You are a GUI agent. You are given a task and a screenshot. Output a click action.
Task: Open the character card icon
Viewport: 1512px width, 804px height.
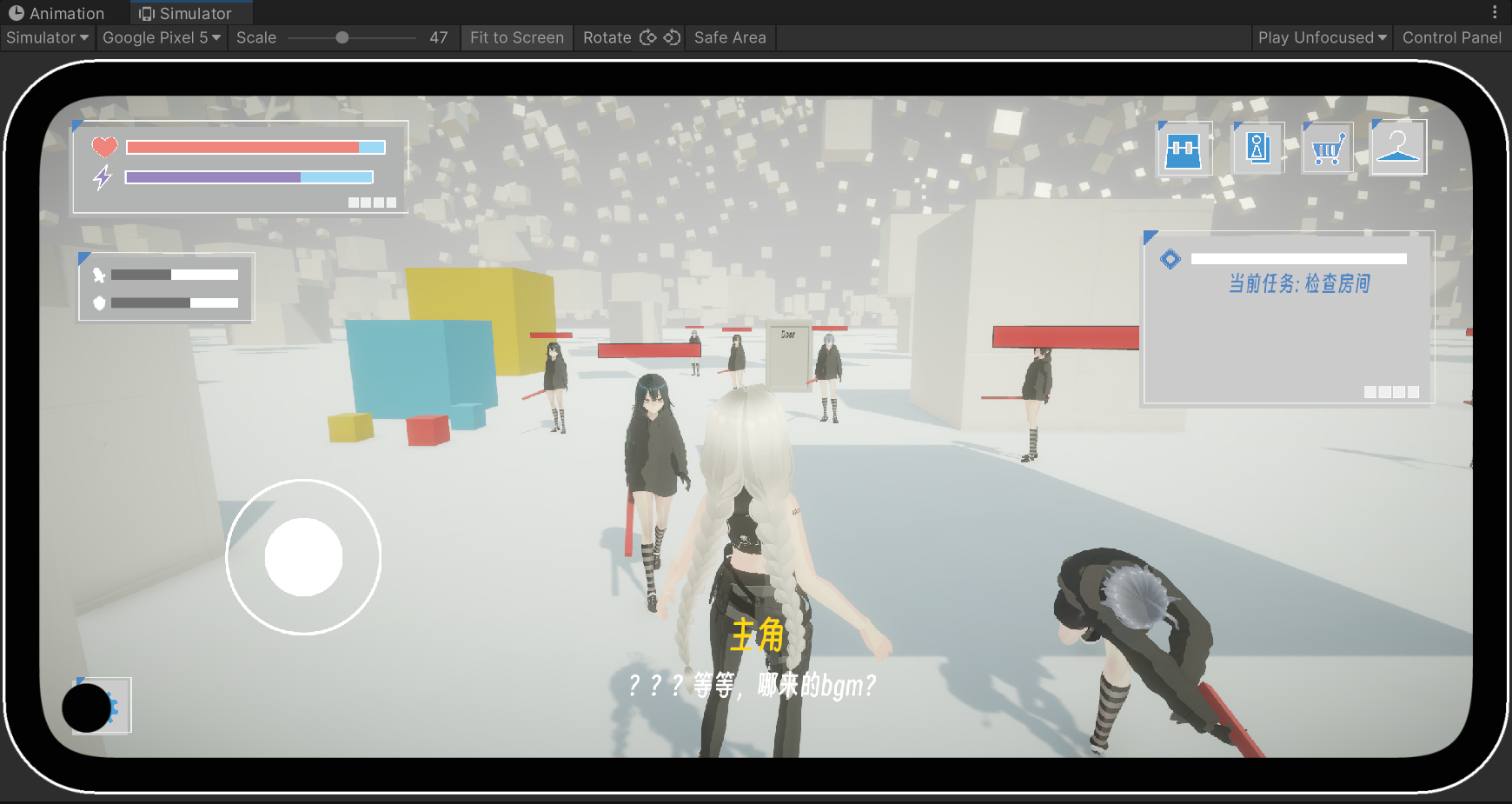click(x=1257, y=148)
